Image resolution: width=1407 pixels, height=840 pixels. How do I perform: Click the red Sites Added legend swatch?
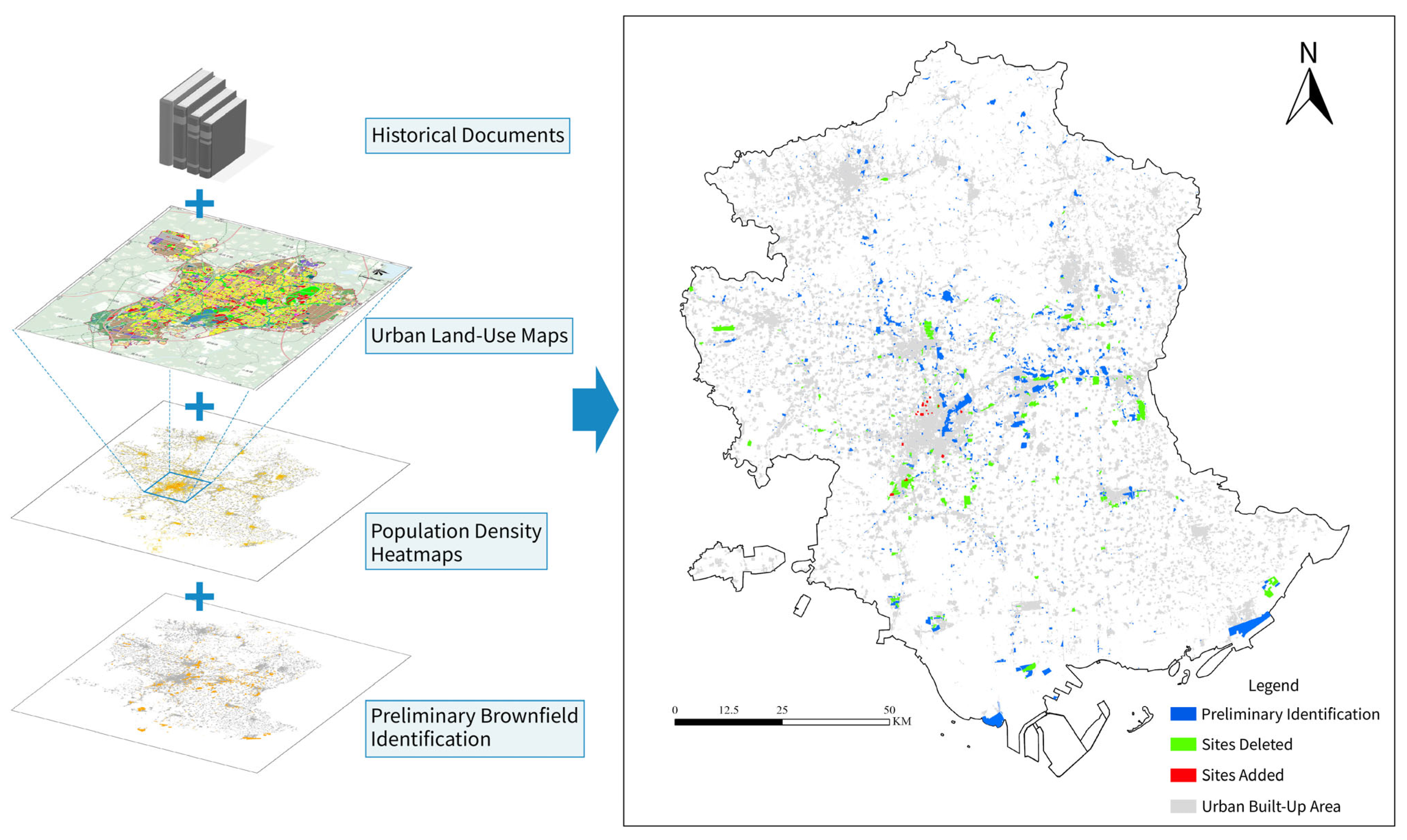(1183, 775)
